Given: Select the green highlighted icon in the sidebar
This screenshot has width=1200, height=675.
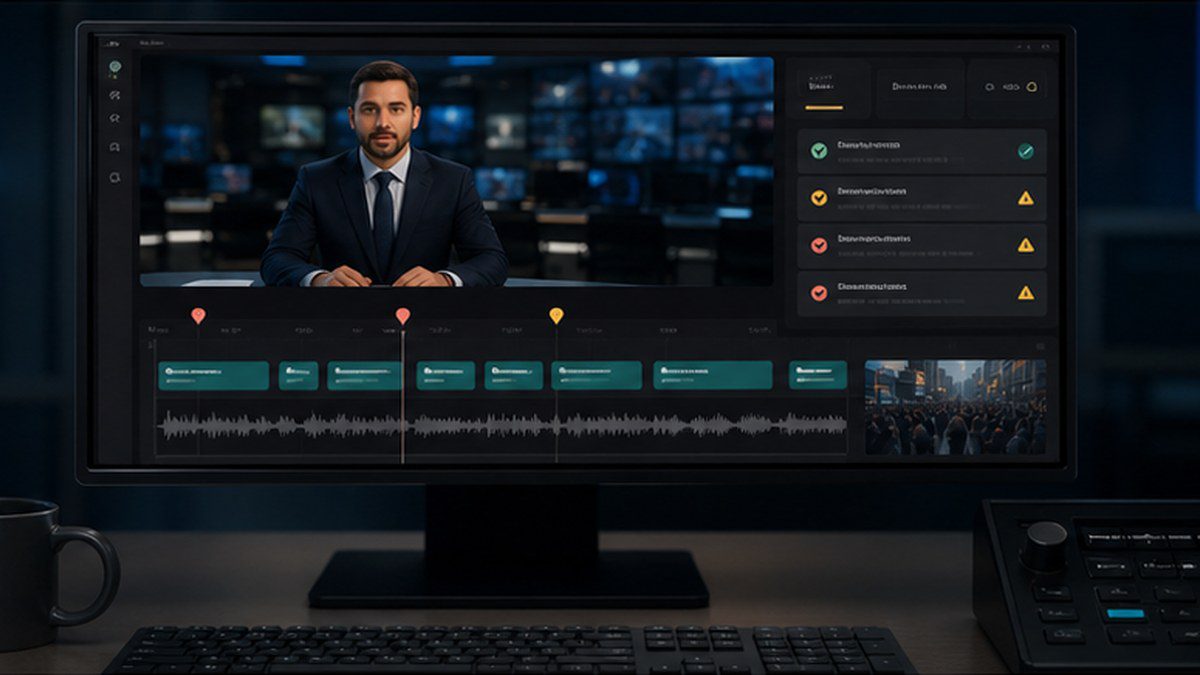Looking at the screenshot, I should pyautogui.click(x=115, y=68).
